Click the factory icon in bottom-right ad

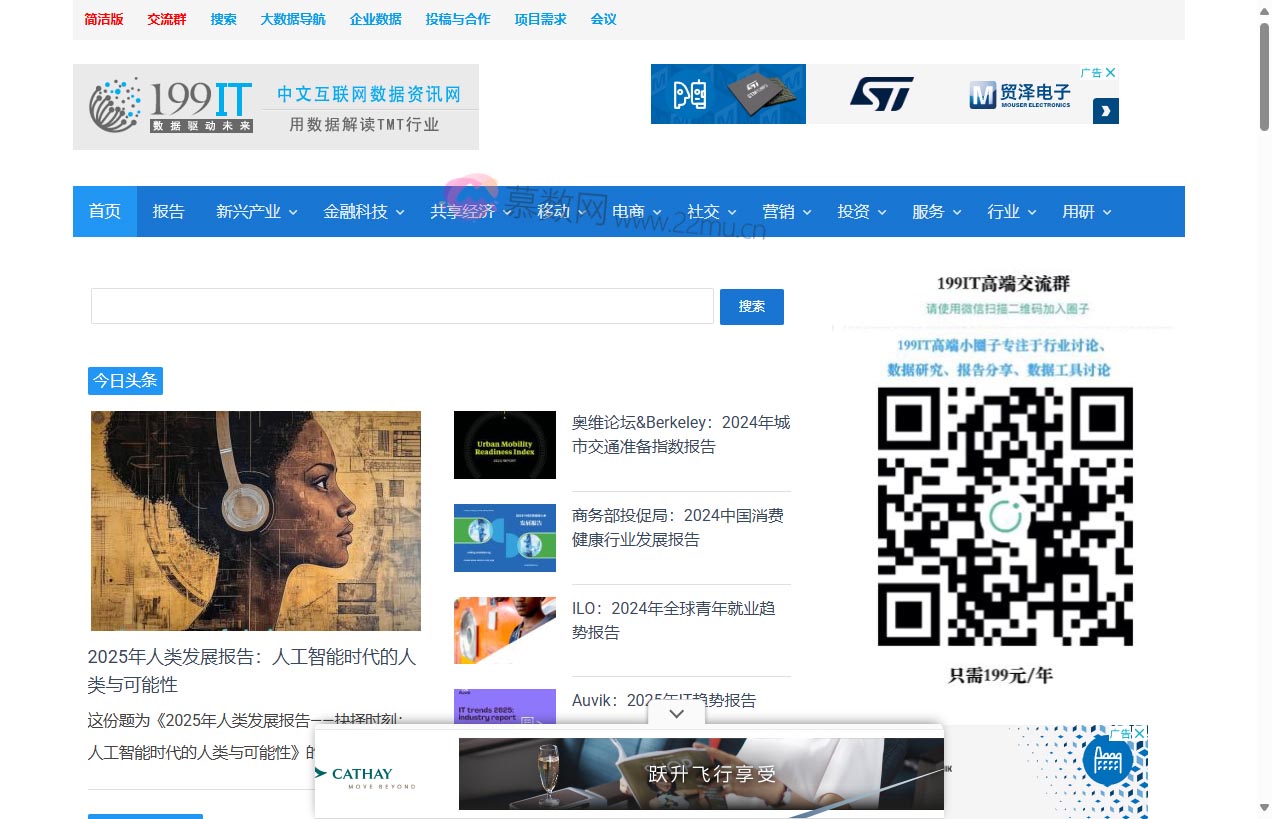pos(1107,764)
